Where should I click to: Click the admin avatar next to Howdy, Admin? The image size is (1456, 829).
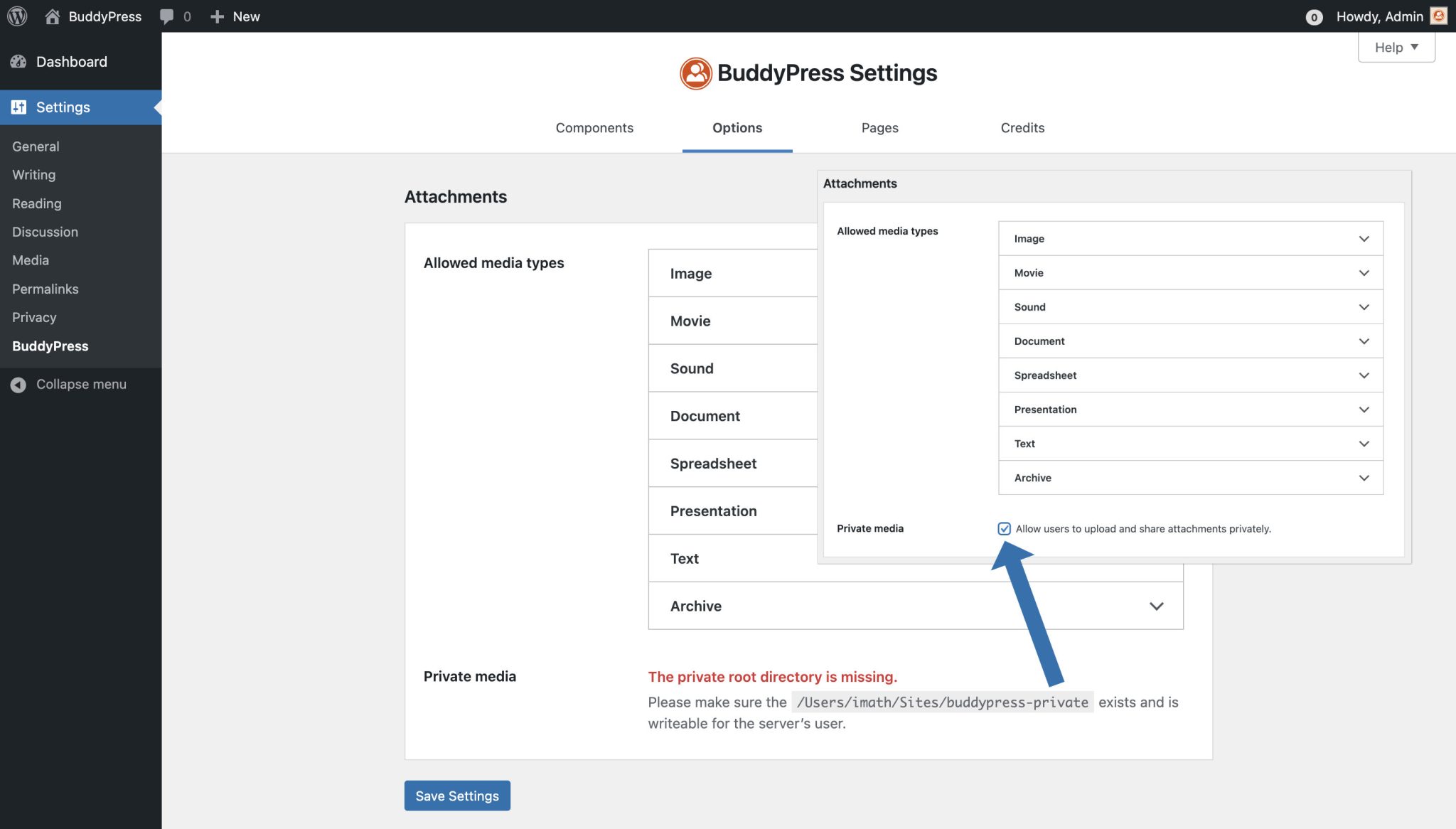tap(1439, 16)
